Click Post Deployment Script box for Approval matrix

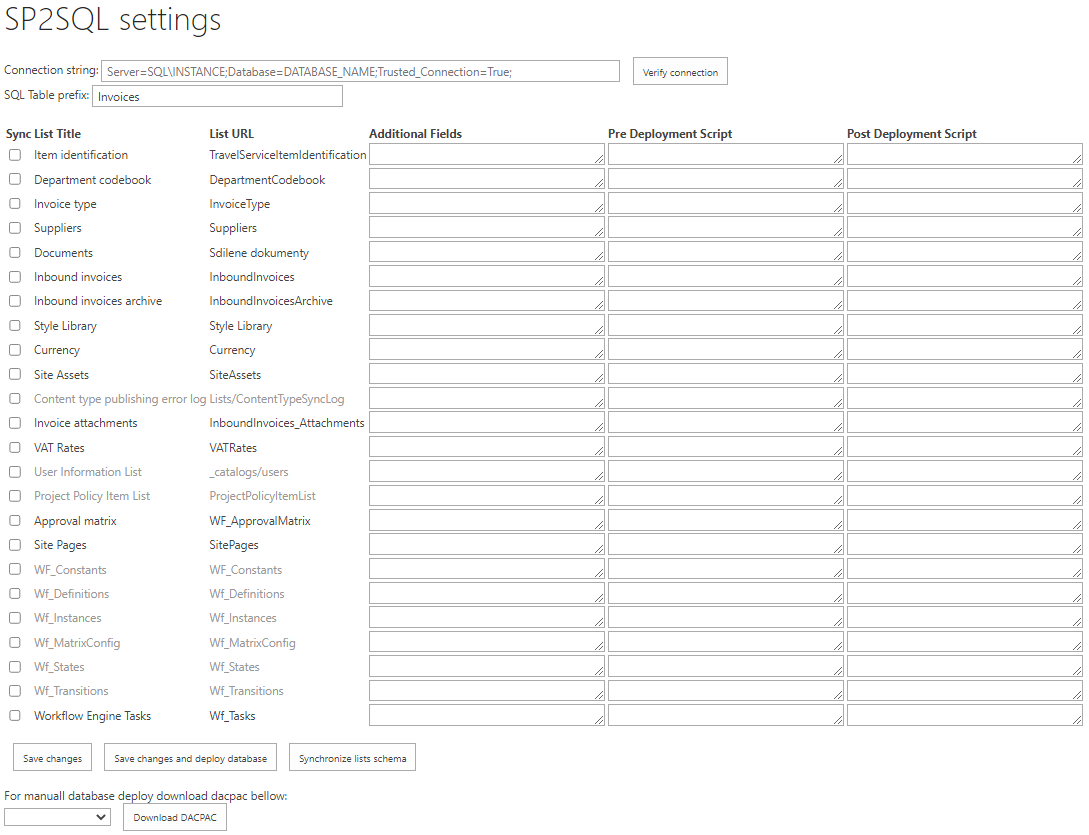coord(965,521)
